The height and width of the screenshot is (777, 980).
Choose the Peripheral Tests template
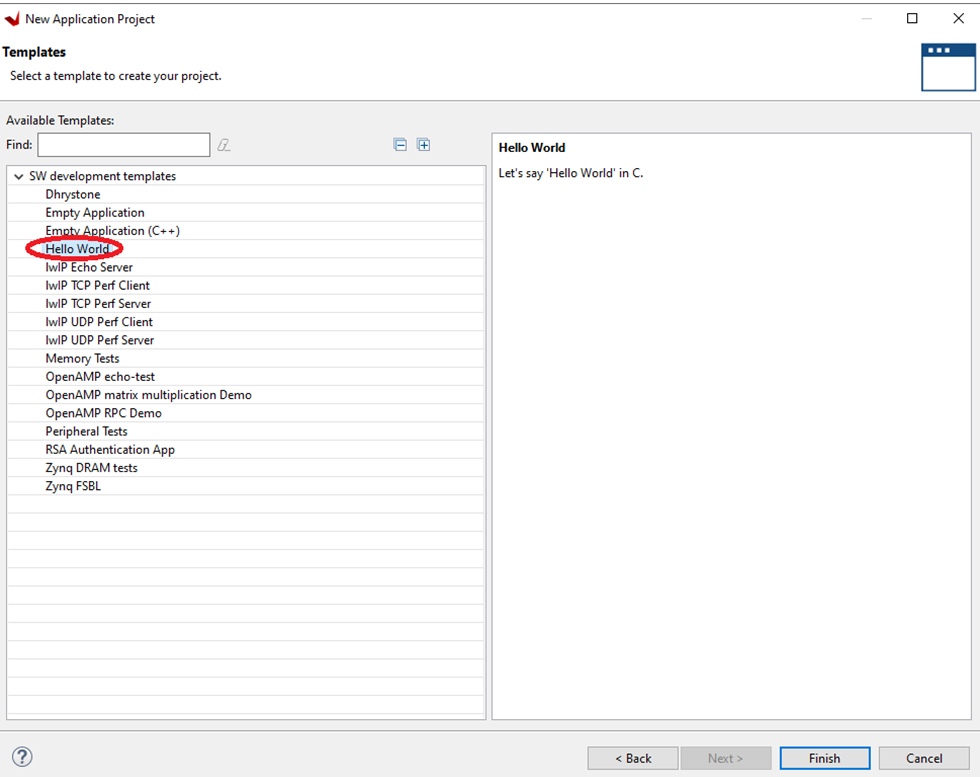point(86,431)
